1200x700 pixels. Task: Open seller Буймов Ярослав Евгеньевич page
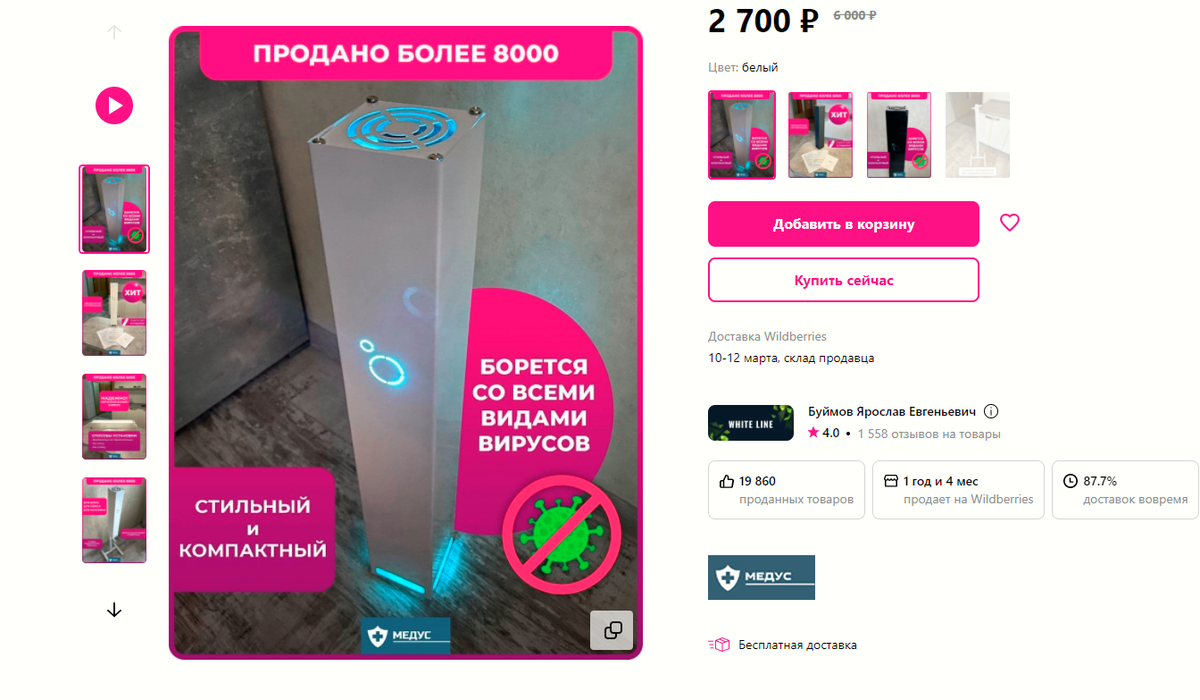pyautogui.click(x=891, y=412)
